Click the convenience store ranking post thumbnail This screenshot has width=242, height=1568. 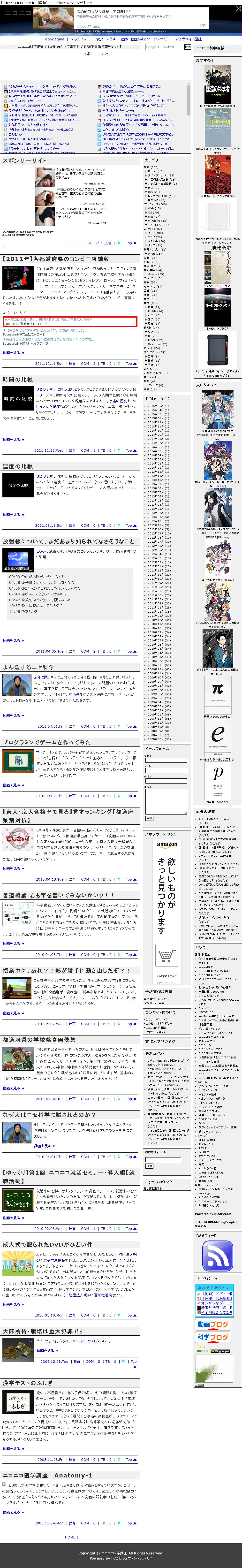click(18, 278)
